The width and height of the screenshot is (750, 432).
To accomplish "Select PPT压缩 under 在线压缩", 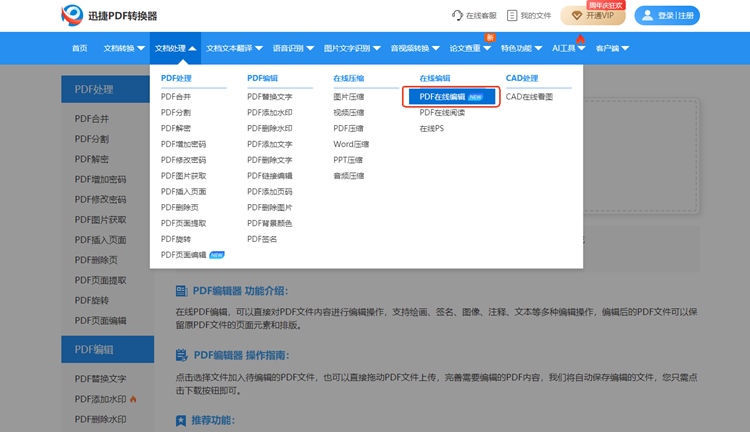I will (348, 160).
